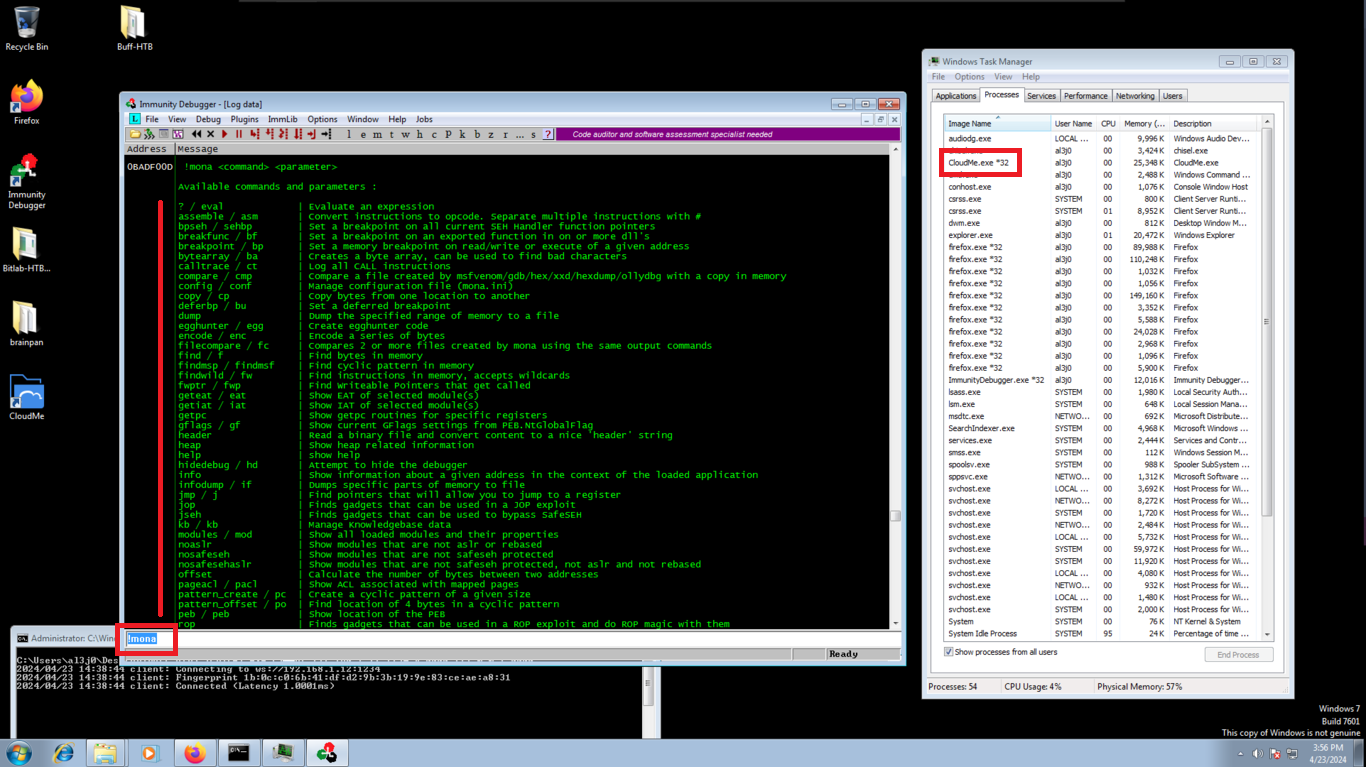The image size is (1366, 767).
Task: Open the ImmLib menu
Action: pos(283,119)
